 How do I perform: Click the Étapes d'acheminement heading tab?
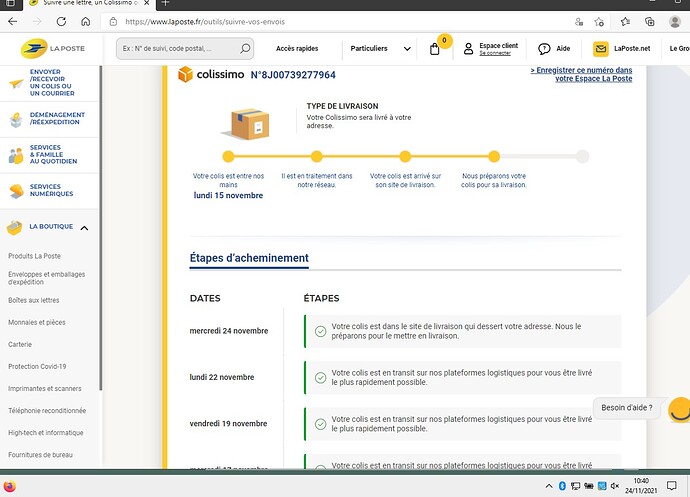(249, 258)
